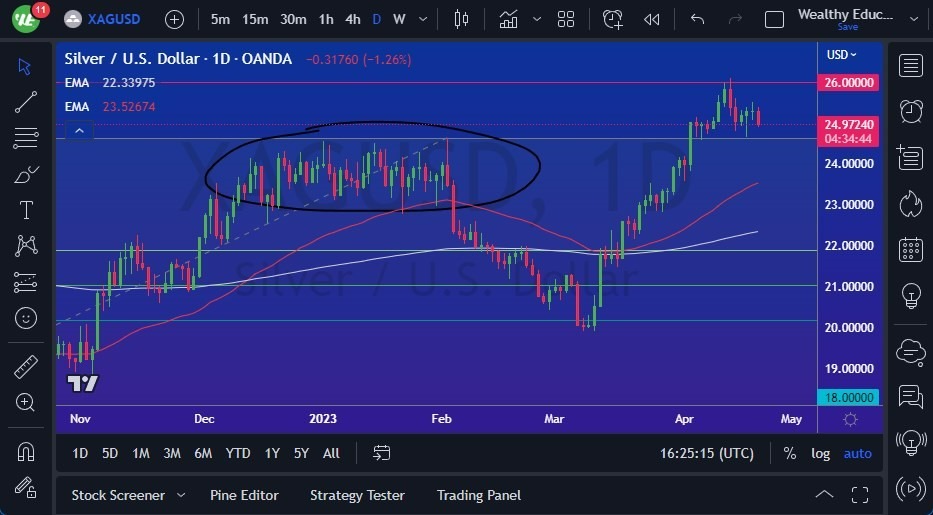Viewport: 933px width, 515px height.
Task: Switch to the 15m timeframe
Action: 255,20
